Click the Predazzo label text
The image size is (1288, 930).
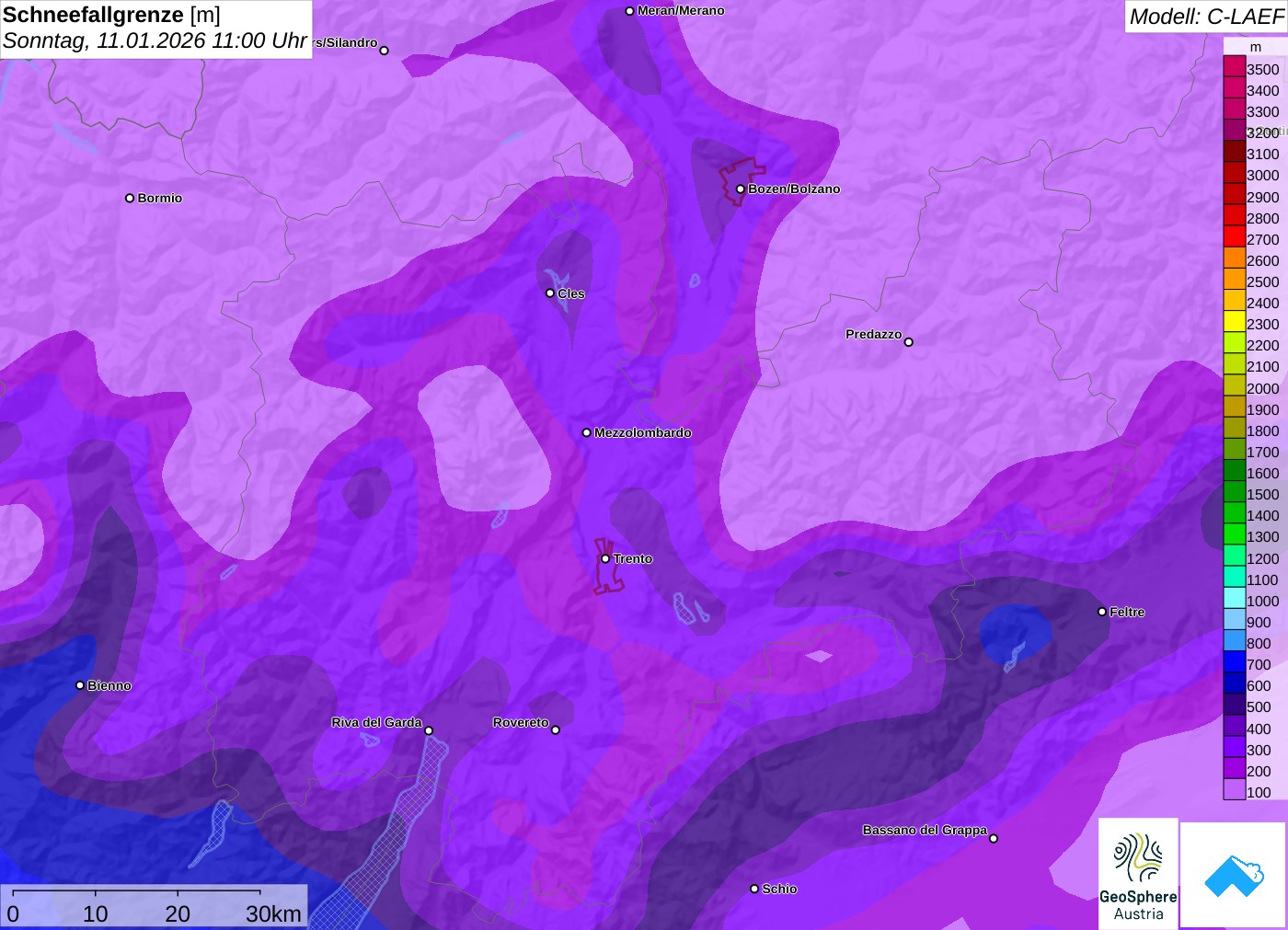tap(873, 334)
